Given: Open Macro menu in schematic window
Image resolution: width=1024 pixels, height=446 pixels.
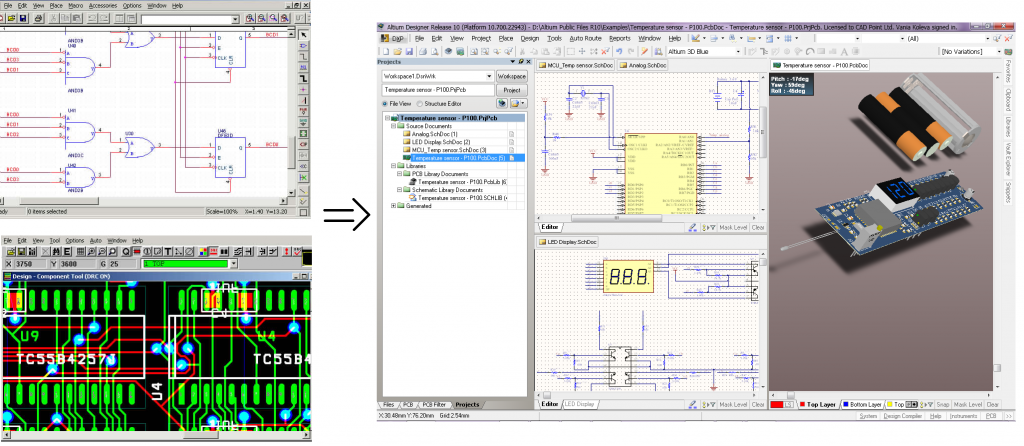Looking at the screenshot, I should click(76, 5).
